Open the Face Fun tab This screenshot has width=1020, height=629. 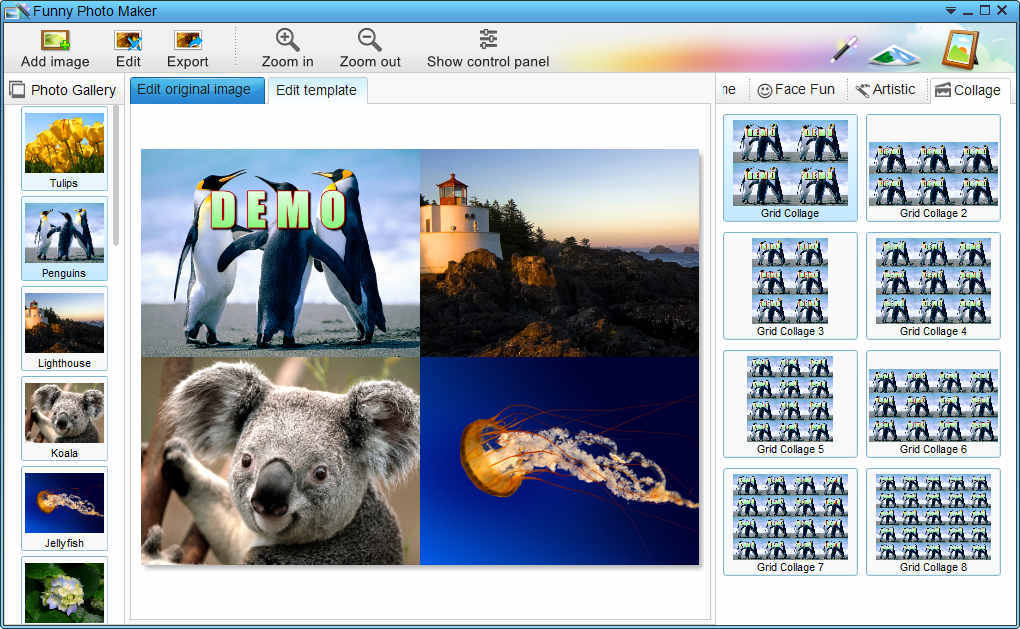pos(796,90)
